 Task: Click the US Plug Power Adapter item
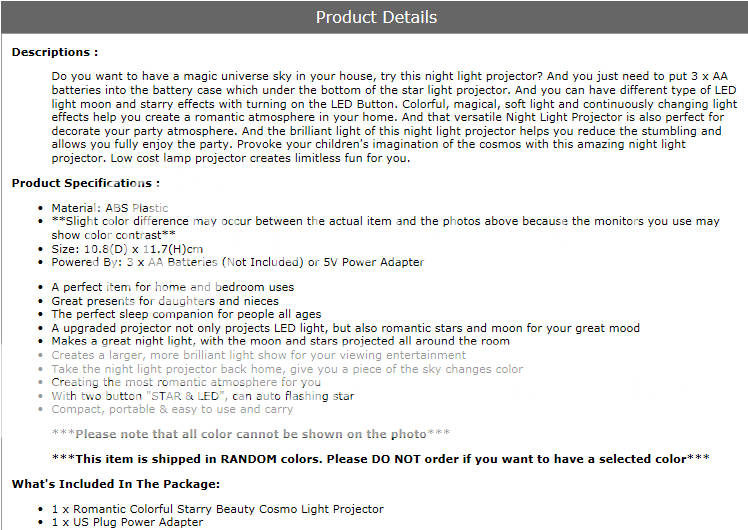tap(127, 522)
